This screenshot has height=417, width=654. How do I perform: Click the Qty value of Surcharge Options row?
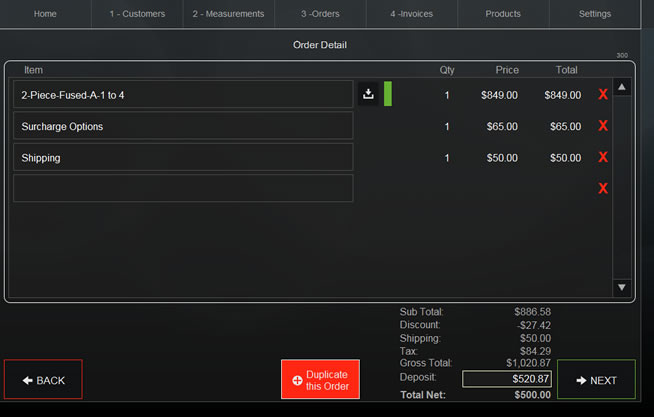(x=447, y=126)
